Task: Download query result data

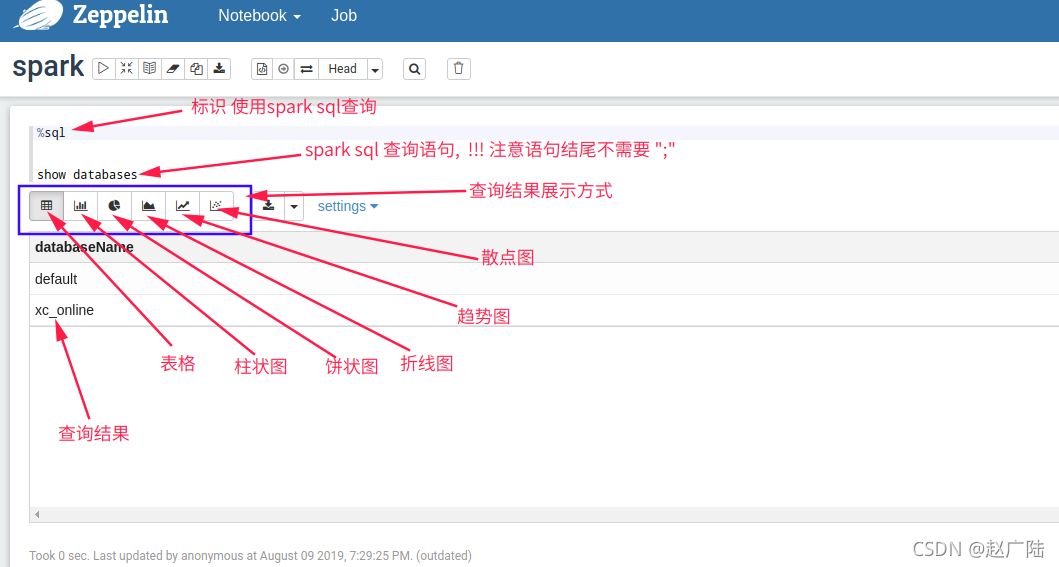Action: [269, 206]
